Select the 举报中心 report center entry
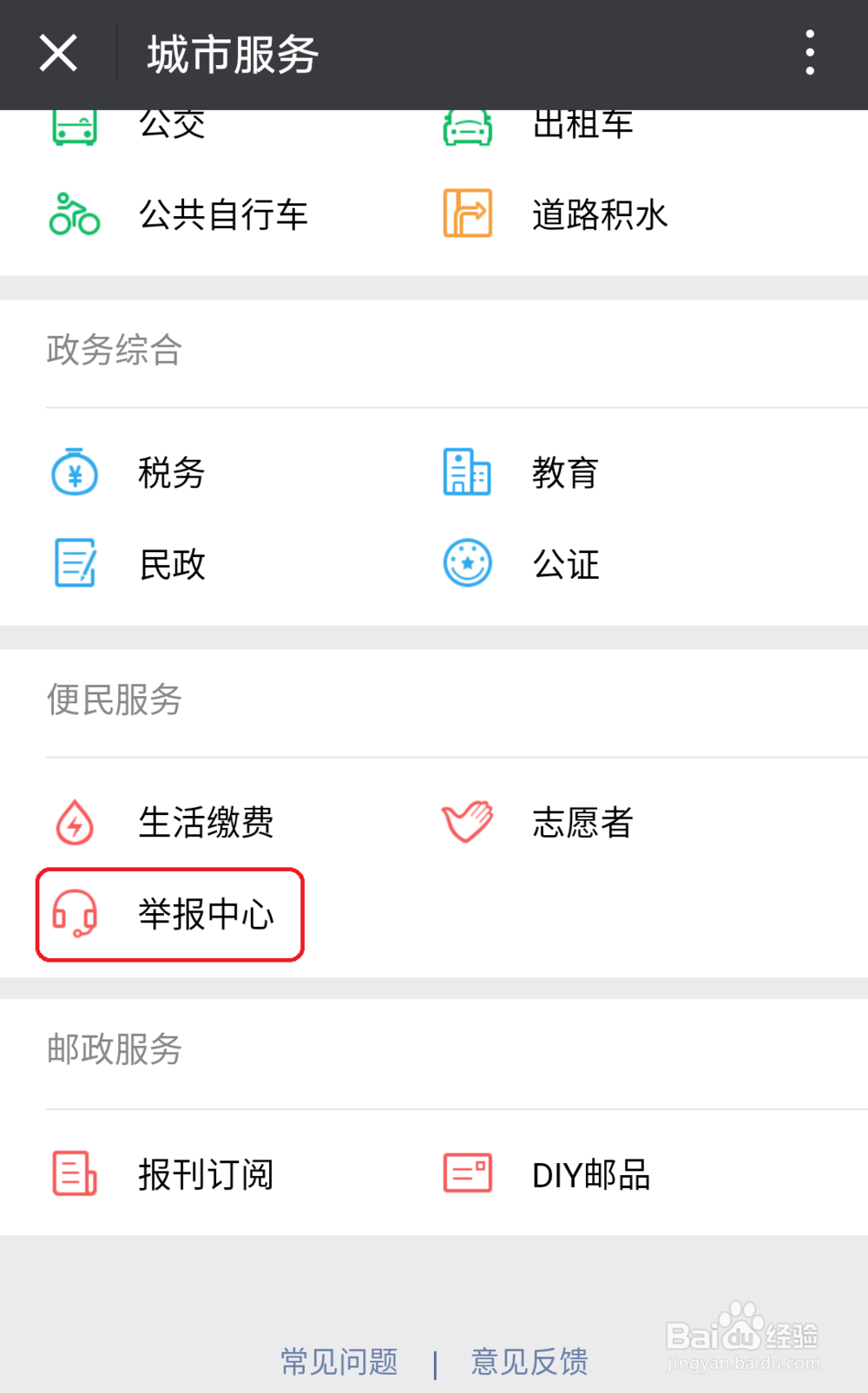 206,915
